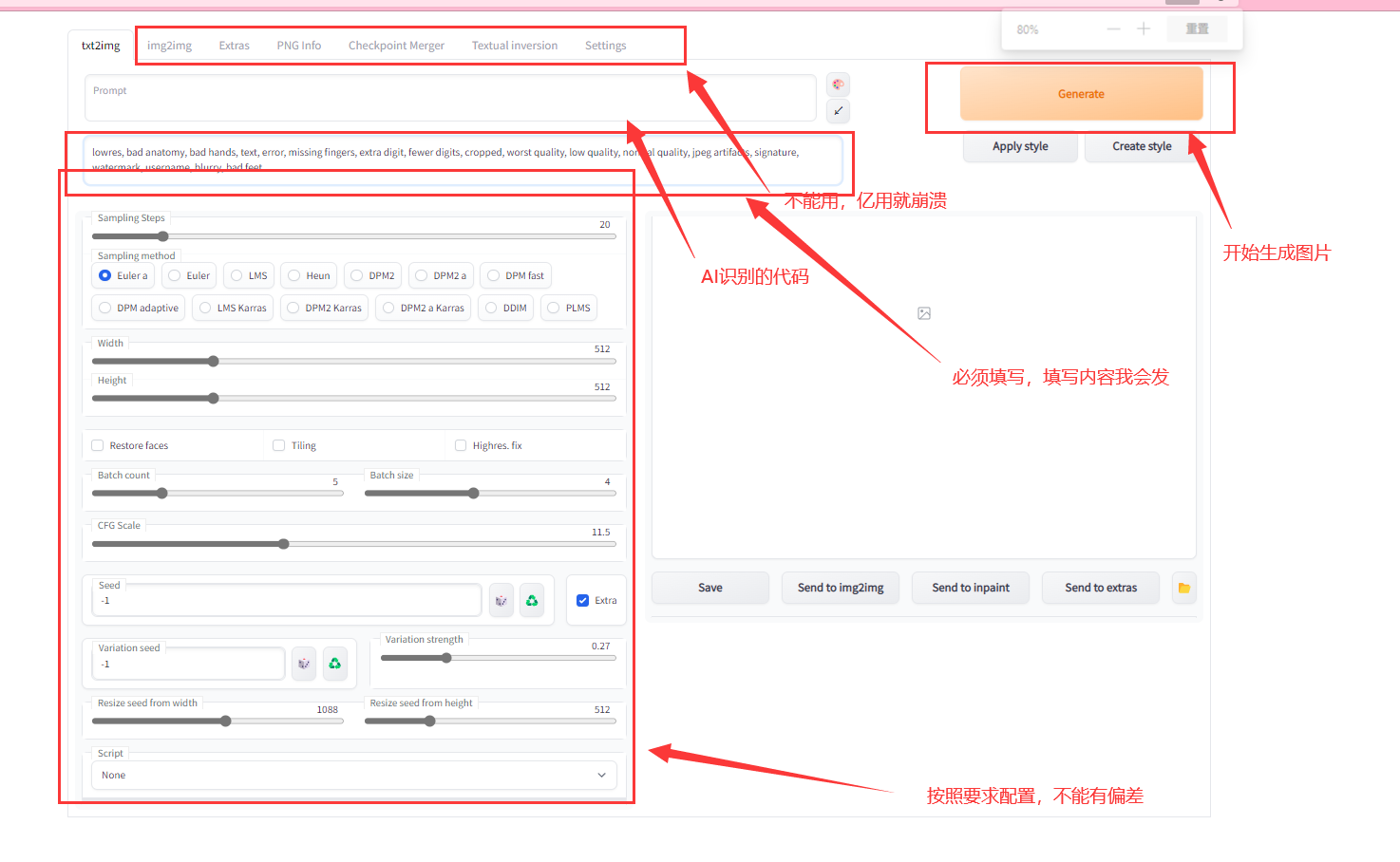
Task: Click the Height slider handle
Action: 214,398
